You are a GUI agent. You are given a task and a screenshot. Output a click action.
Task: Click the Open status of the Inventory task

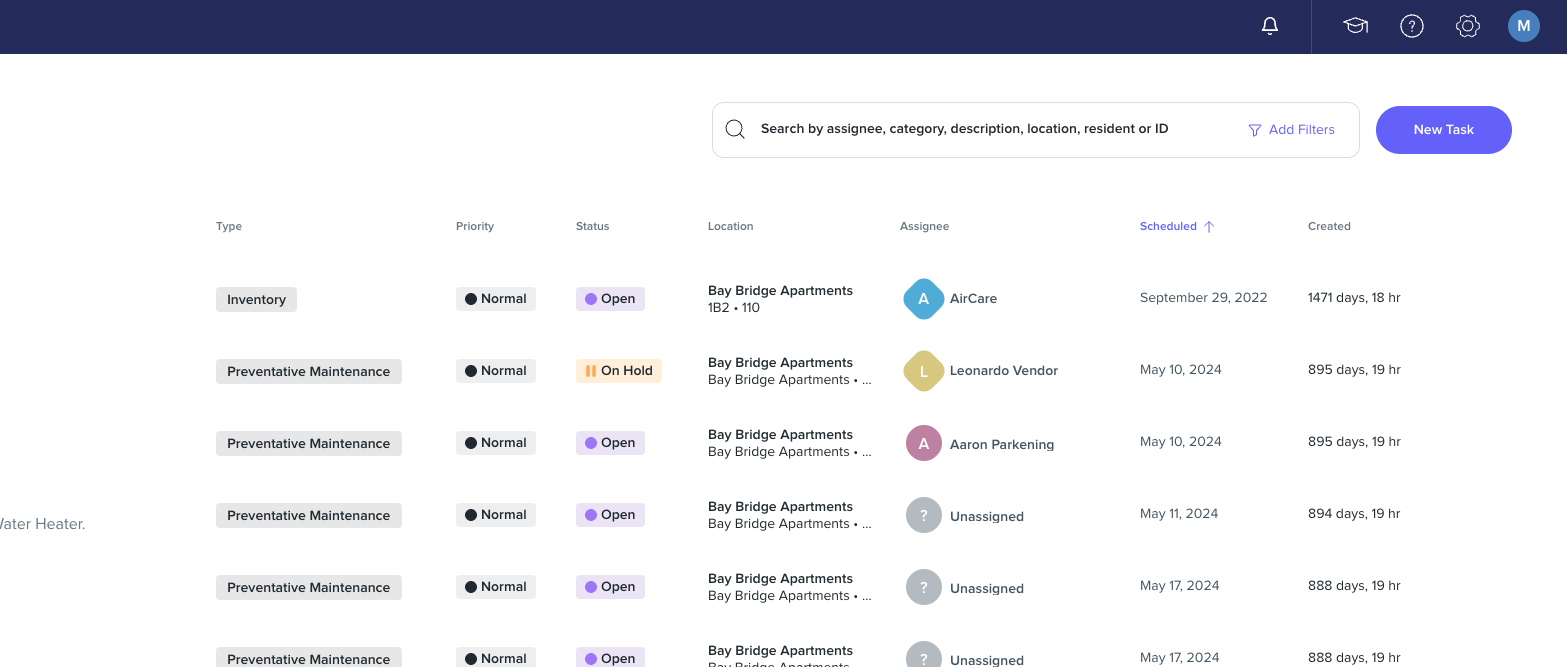(x=610, y=299)
